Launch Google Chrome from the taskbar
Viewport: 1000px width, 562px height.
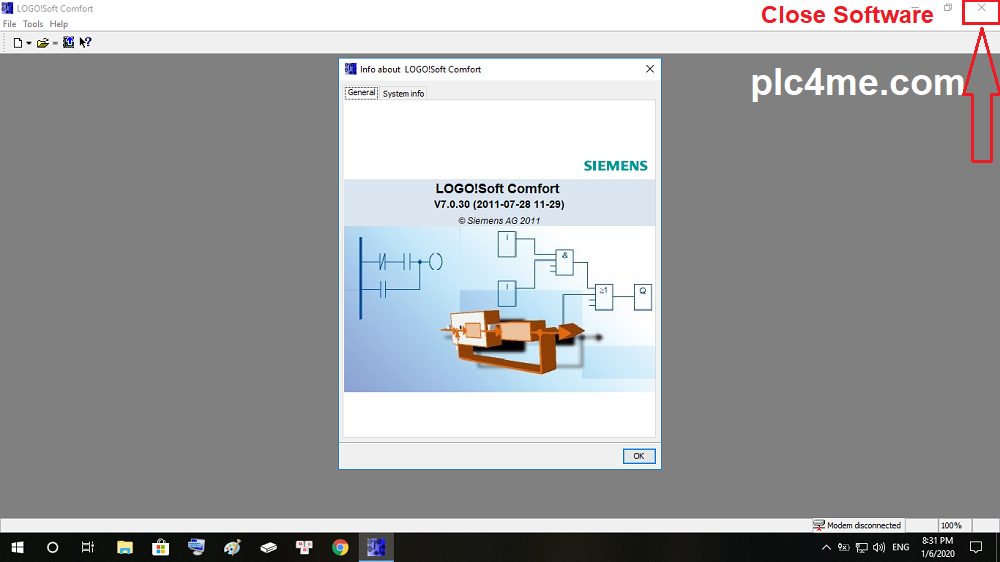coord(340,547)
